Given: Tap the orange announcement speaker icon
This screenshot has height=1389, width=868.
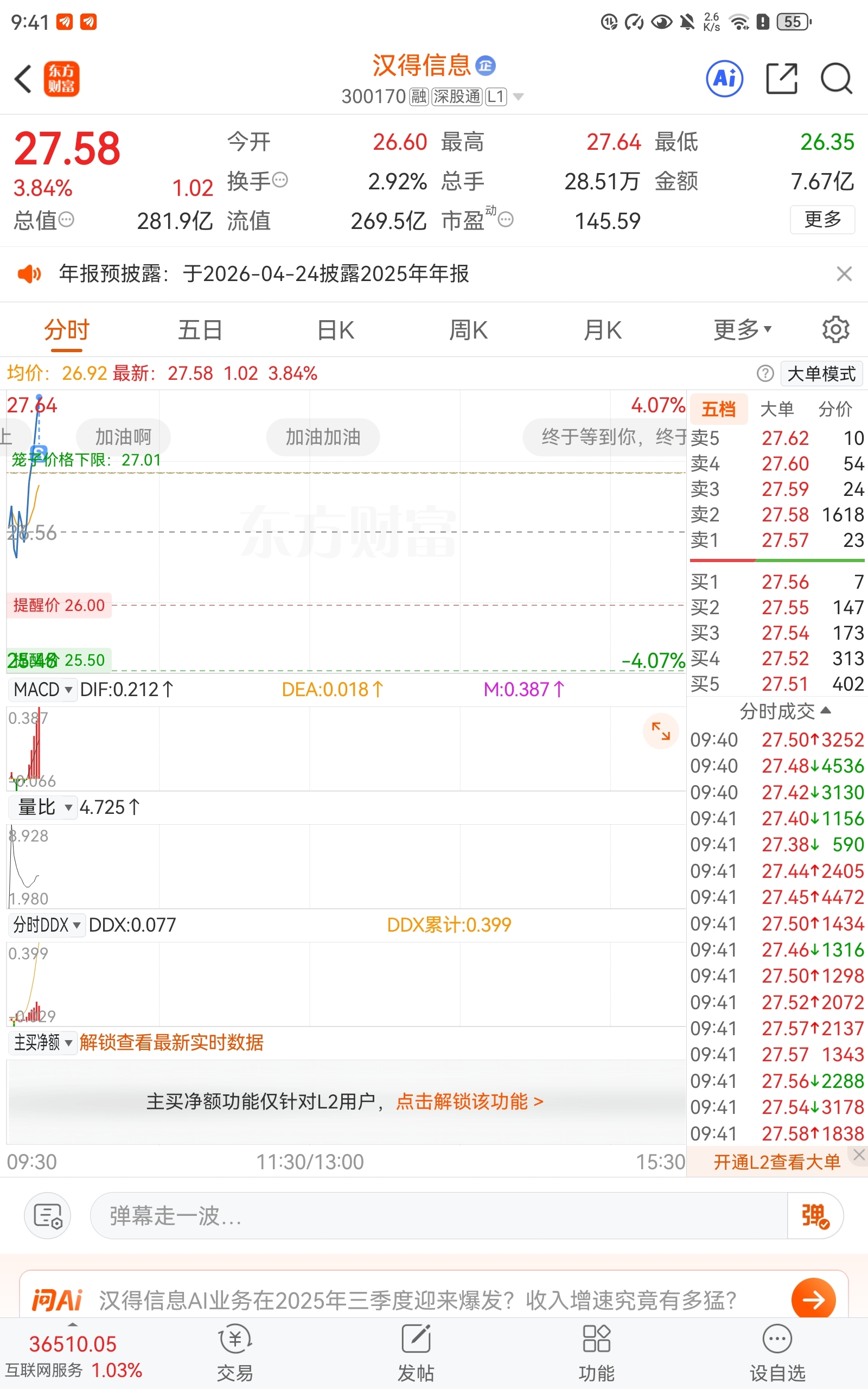Looking at the screenshot, I should click(x=29, y=274).
